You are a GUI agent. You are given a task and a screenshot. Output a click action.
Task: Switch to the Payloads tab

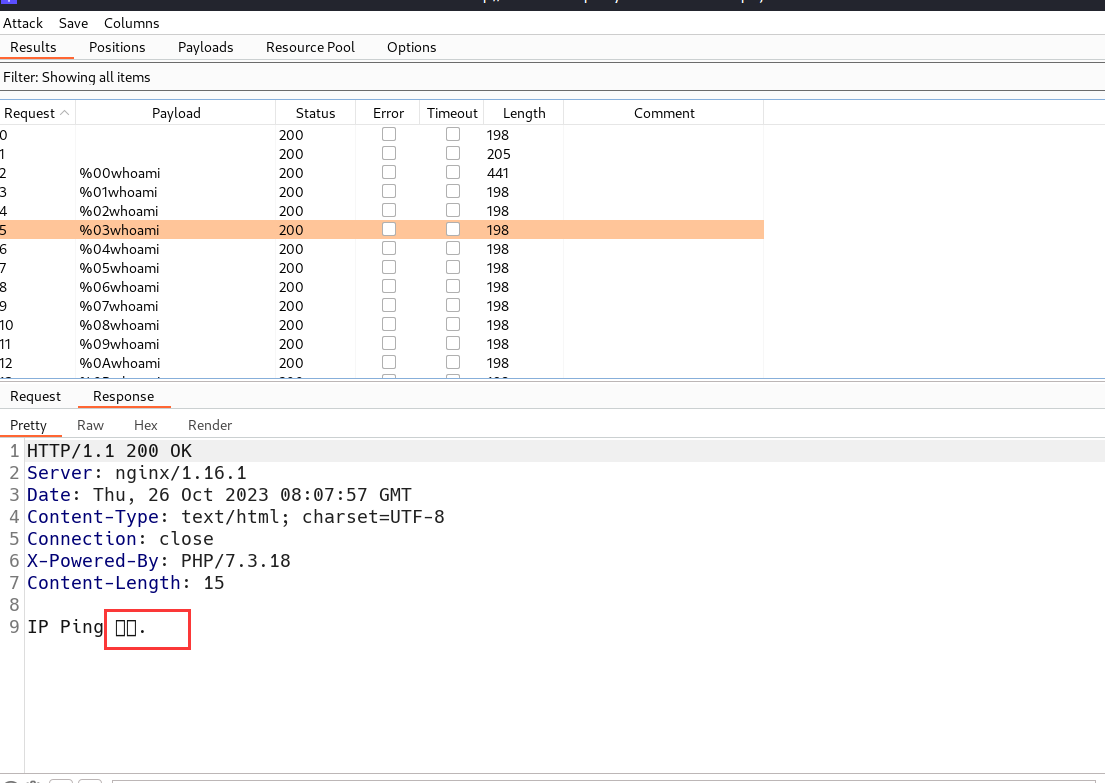click(x=206, y=47)
